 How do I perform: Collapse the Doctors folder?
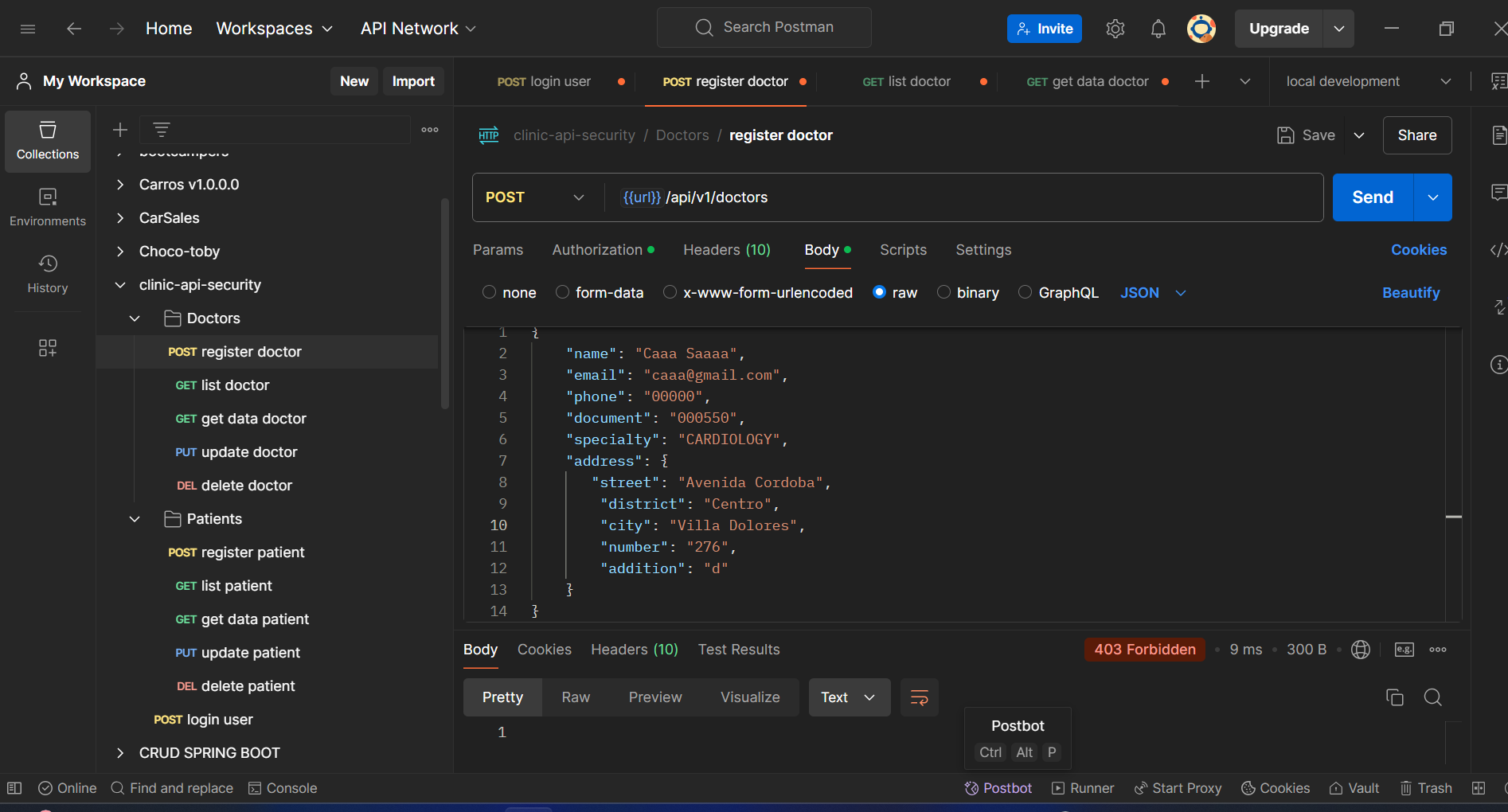(135, 318)
